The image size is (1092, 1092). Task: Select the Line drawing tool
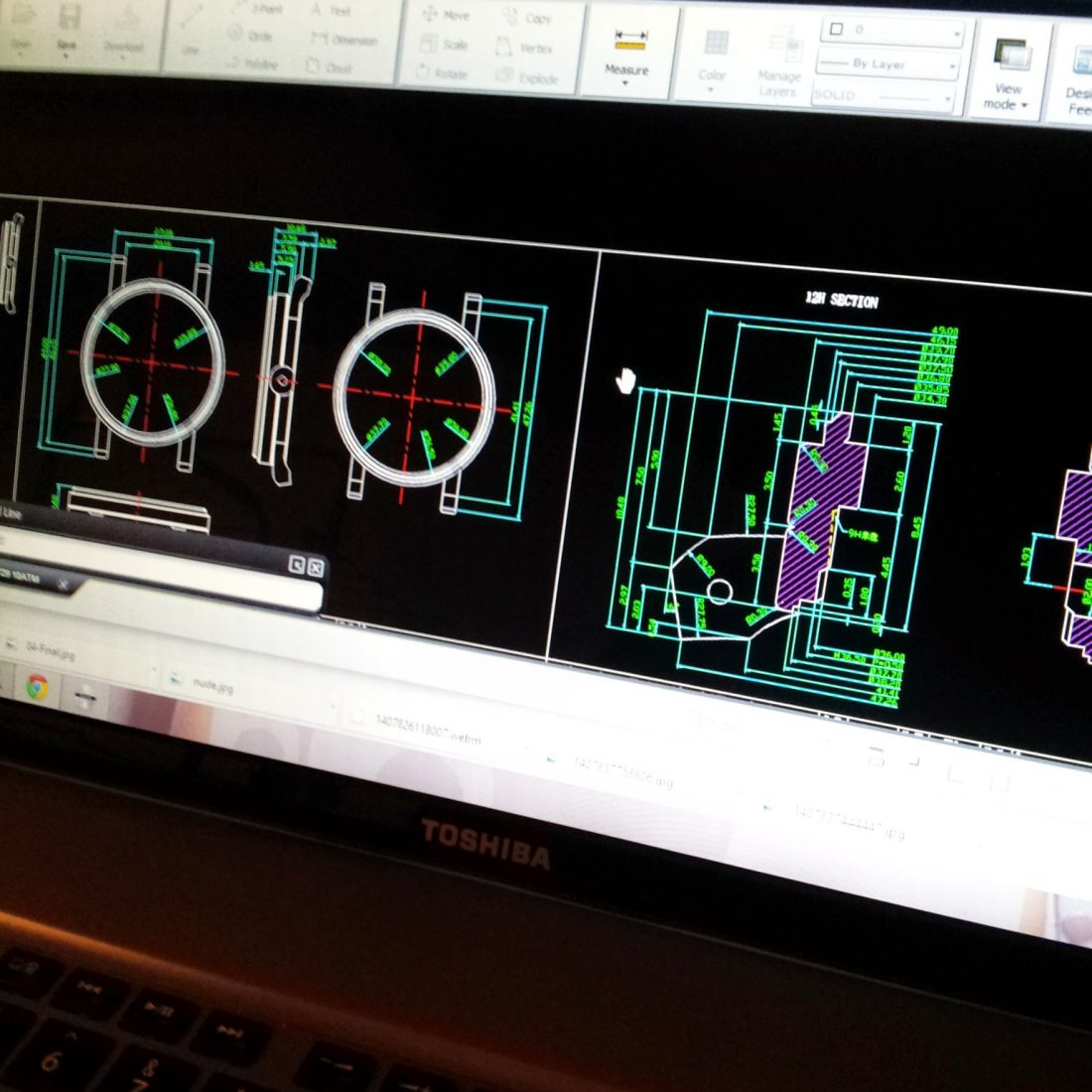click(x=191, y=31)
